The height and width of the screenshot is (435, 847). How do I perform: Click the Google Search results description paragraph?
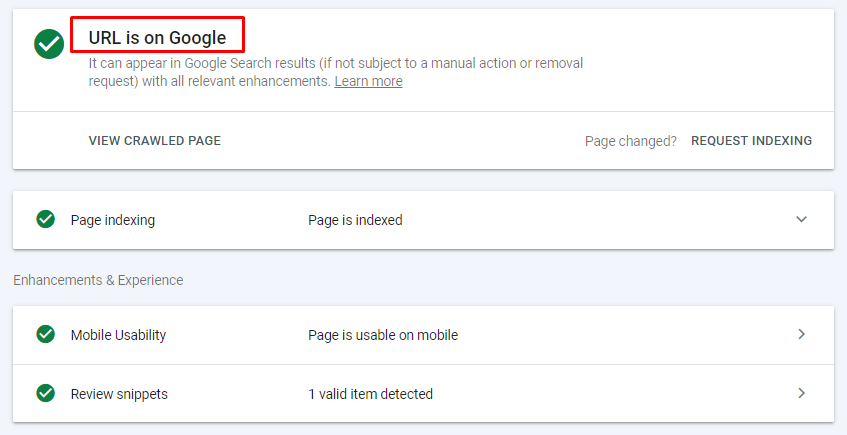coord(335,72)
